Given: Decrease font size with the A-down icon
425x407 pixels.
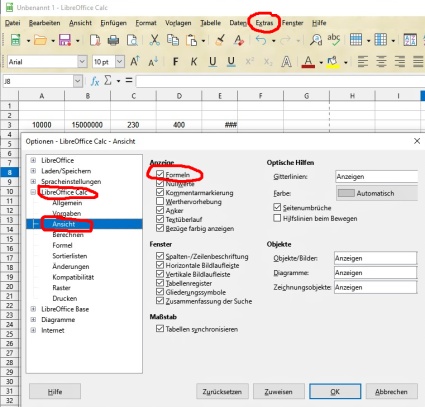Looking at the screenshot, I should click(x=153, y=62).
